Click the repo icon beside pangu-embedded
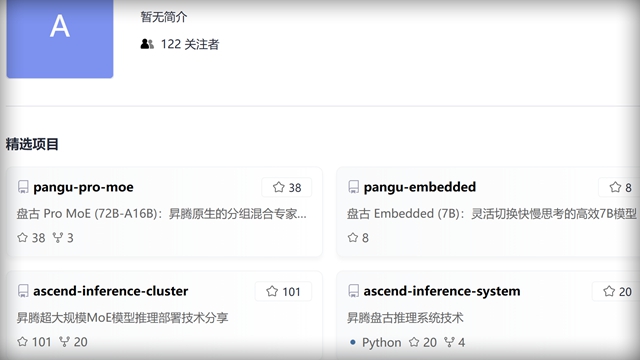Image resolution: width=640 pixels, height=360 pixels. click(x=353, y=187)
